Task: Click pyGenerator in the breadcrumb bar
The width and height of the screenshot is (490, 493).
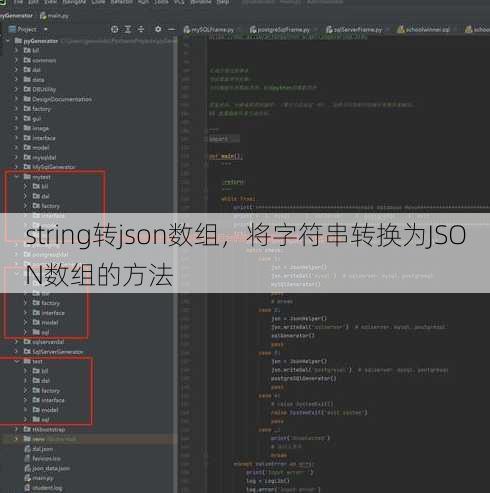Action: pos(15,16)
